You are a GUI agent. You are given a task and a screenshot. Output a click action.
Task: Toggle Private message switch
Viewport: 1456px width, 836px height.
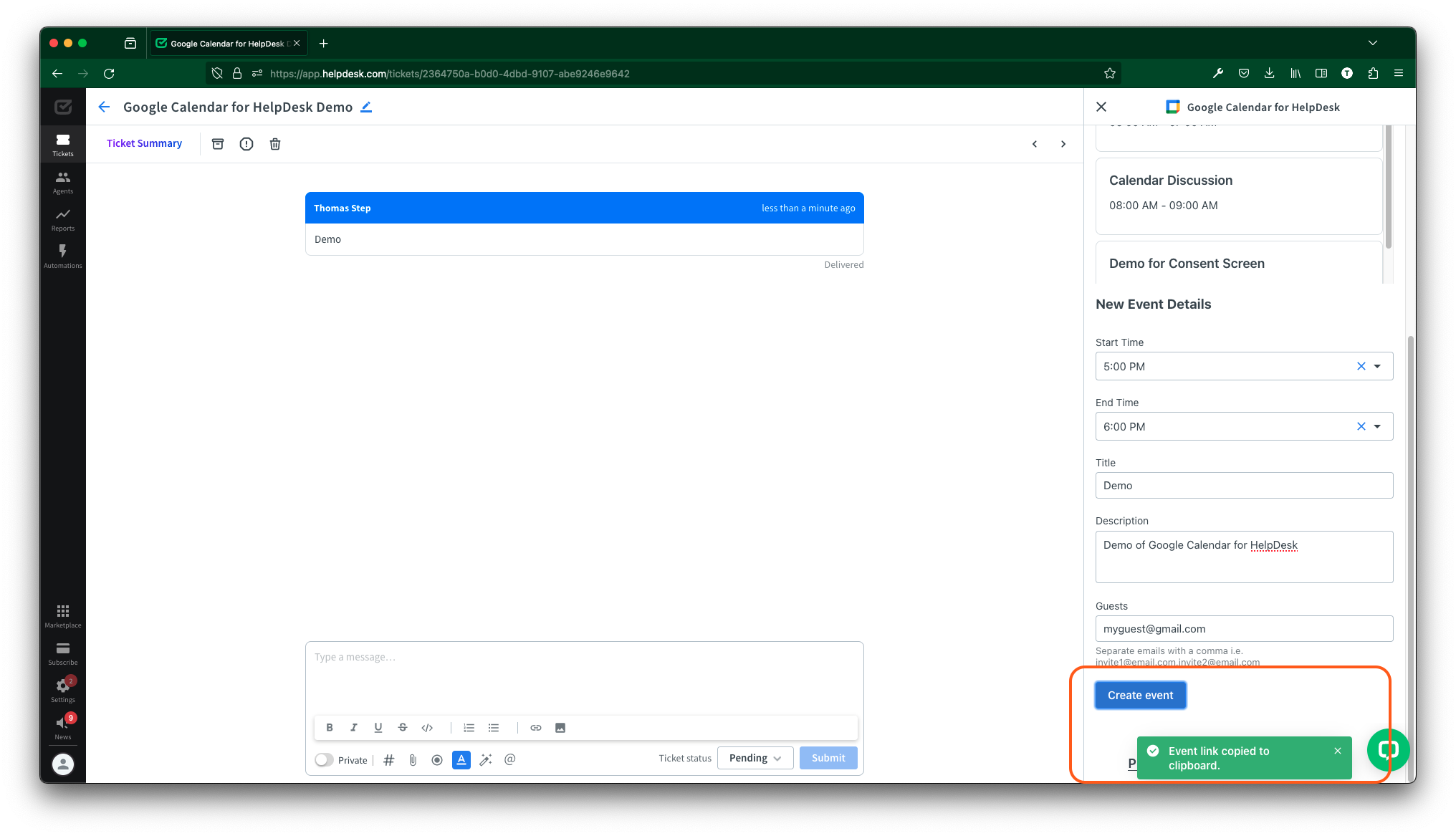[324, 759]
